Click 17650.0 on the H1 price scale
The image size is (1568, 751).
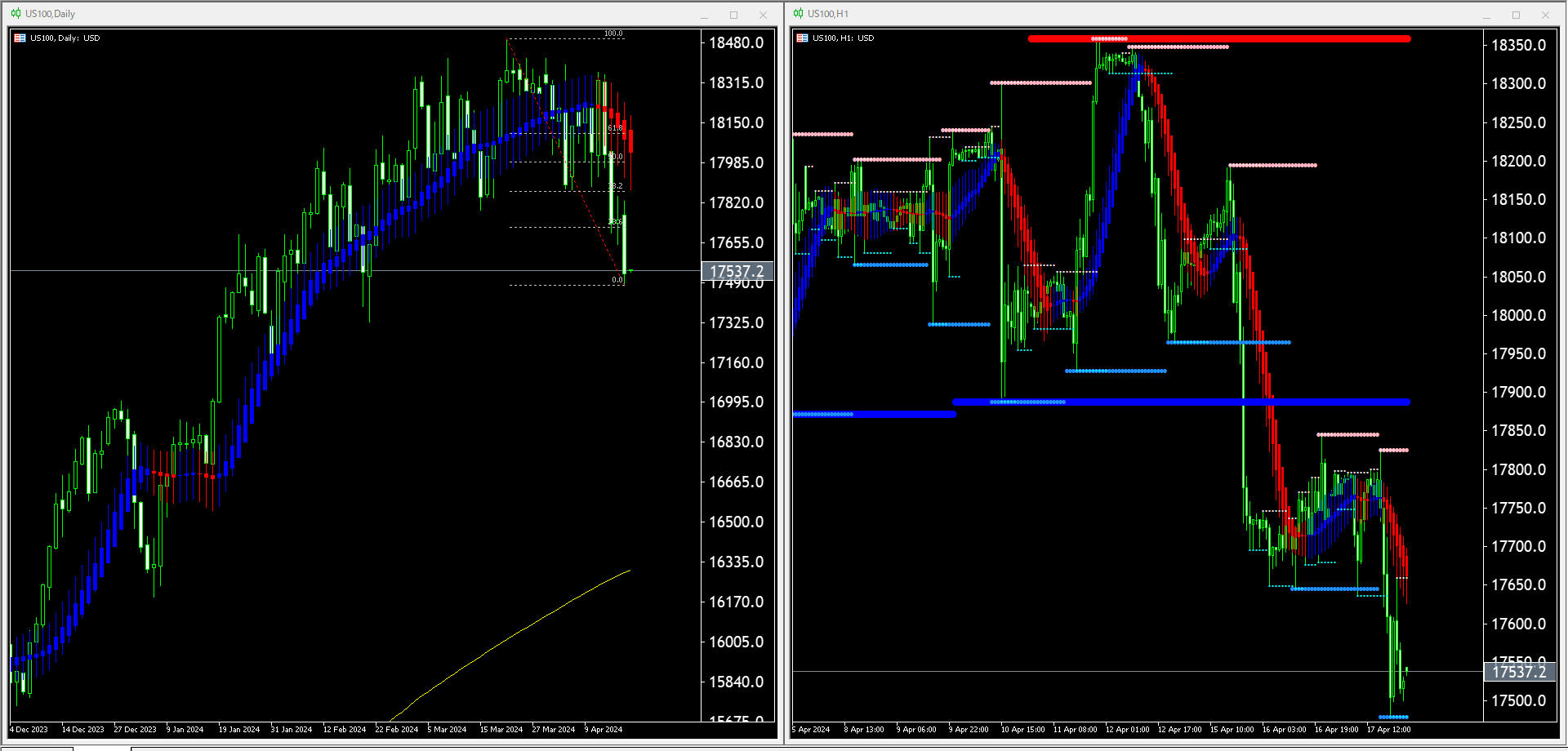point(1519,585)
